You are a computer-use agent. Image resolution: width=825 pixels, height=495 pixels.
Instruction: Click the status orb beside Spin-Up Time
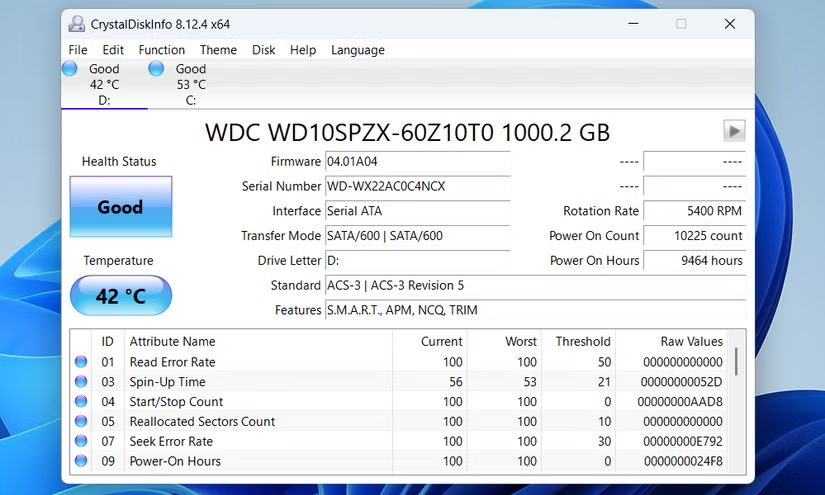[81, 382]
